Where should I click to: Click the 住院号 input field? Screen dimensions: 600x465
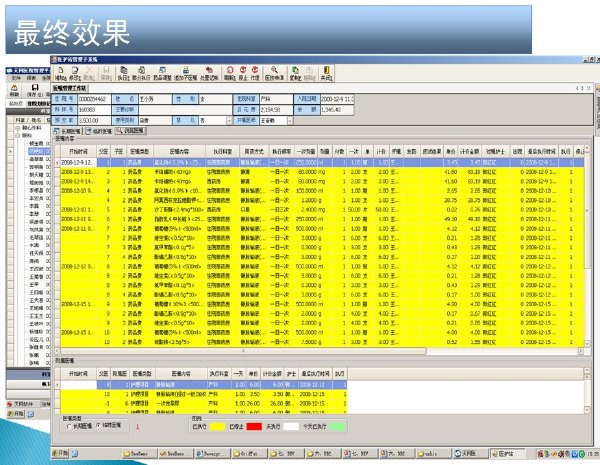[x=95, y=99]
